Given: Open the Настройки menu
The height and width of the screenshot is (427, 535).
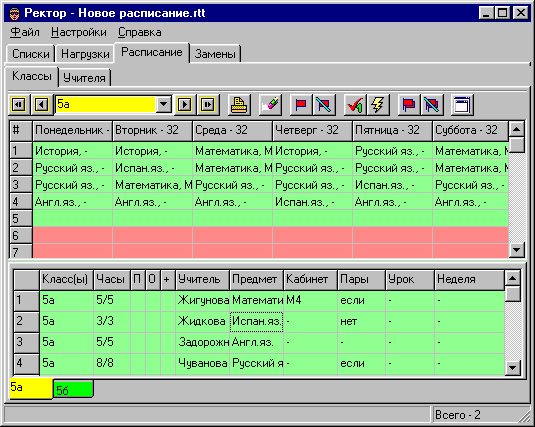Looking at the screenshot, I should (79, 32).
